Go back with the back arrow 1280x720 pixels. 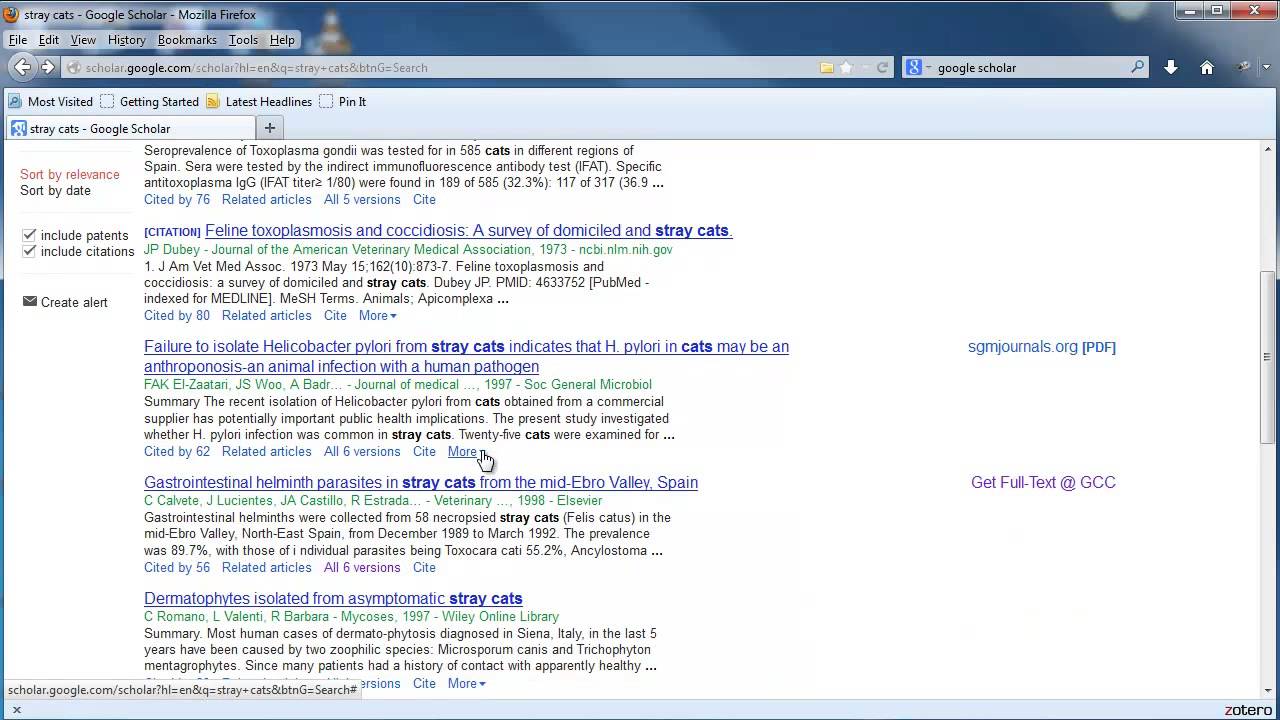(22, 67)
